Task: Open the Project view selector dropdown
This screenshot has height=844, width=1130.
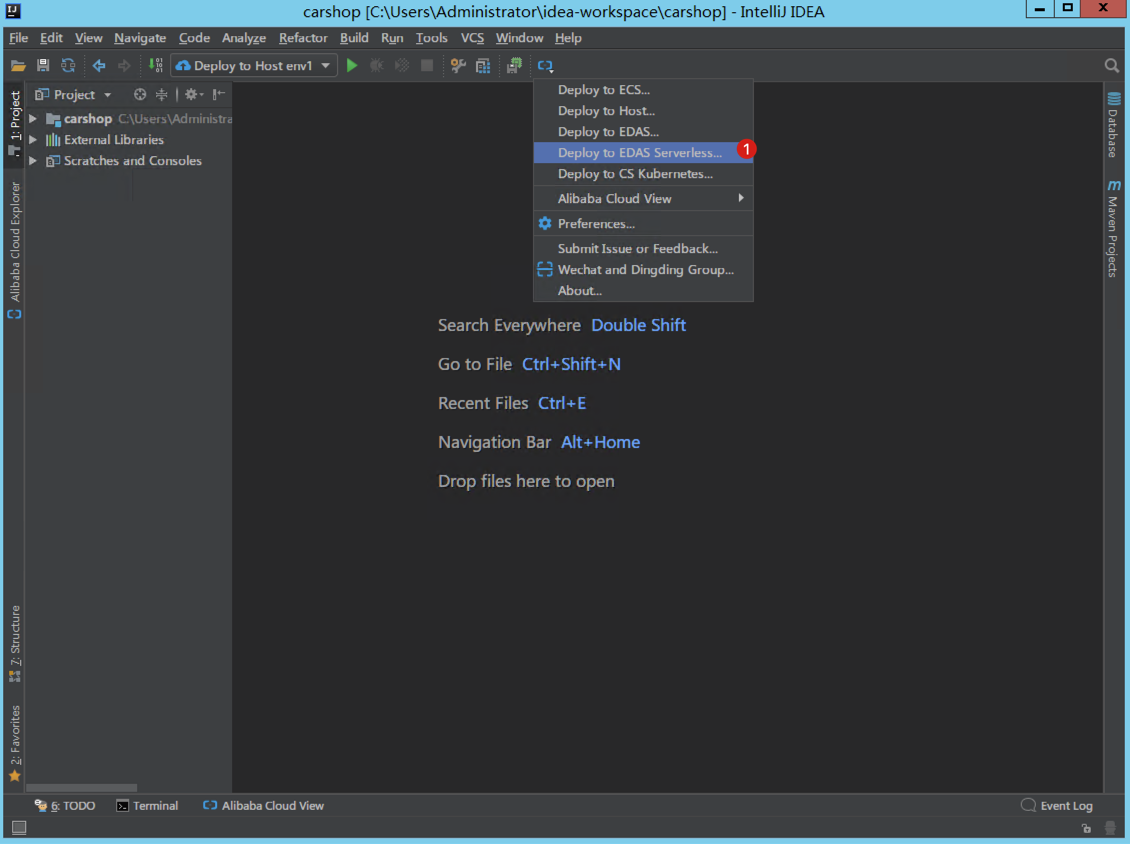Action: (74, 94)
